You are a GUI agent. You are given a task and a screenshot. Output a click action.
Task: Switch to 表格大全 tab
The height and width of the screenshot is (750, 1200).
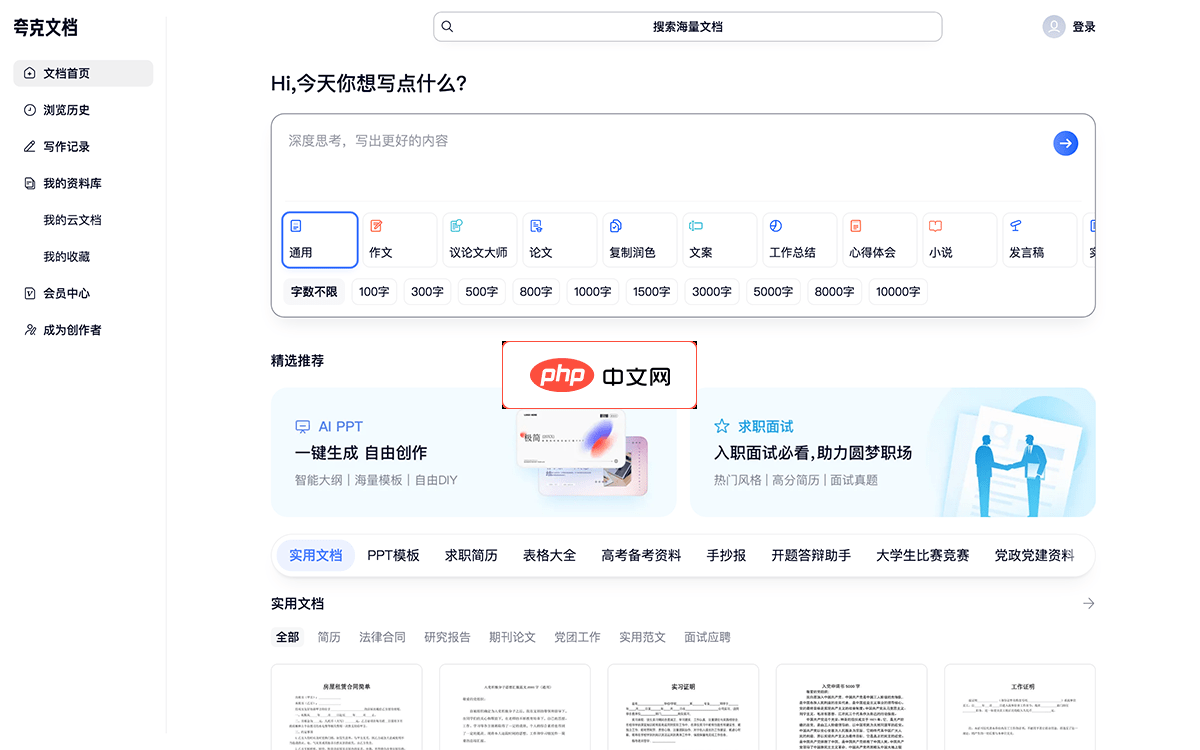click(549, 555)
